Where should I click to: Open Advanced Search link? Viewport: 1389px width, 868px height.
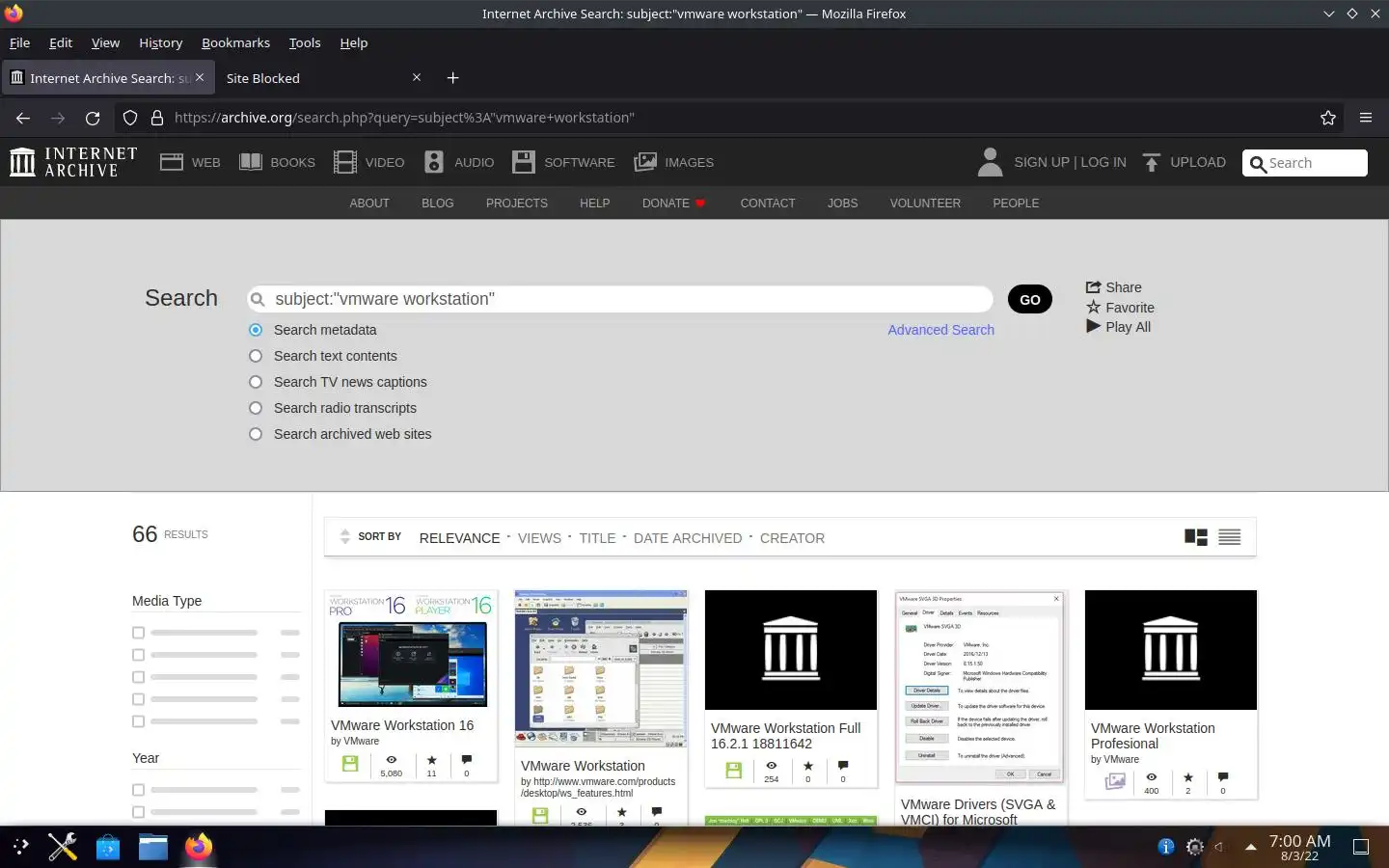(940, 330)
